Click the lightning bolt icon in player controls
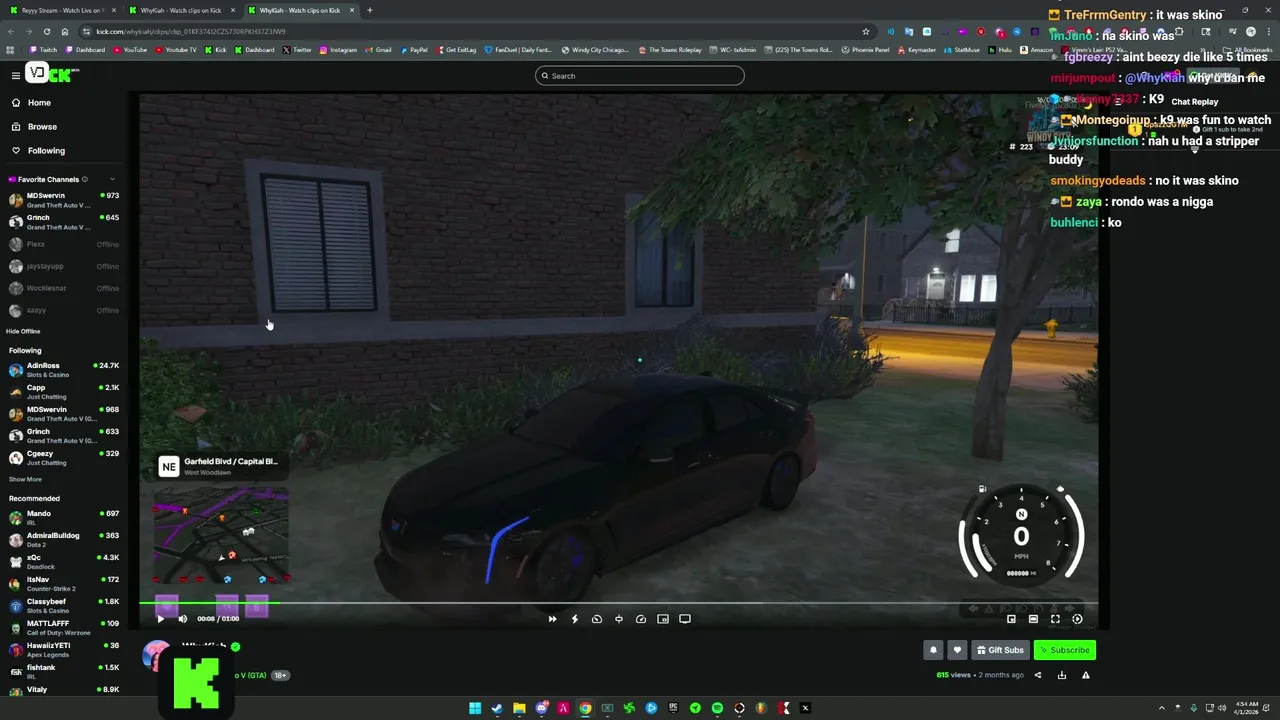The height and width of the screenshot is (720, 1280). pos(574,619)
